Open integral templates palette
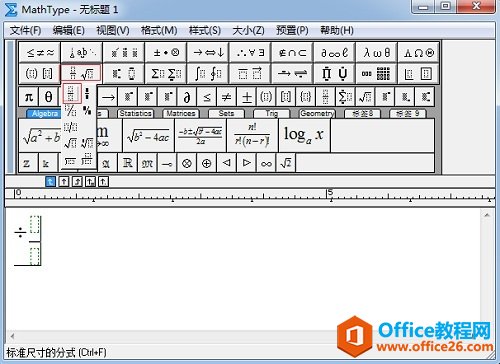Screen dimensions: 500x364 point(208,73)
